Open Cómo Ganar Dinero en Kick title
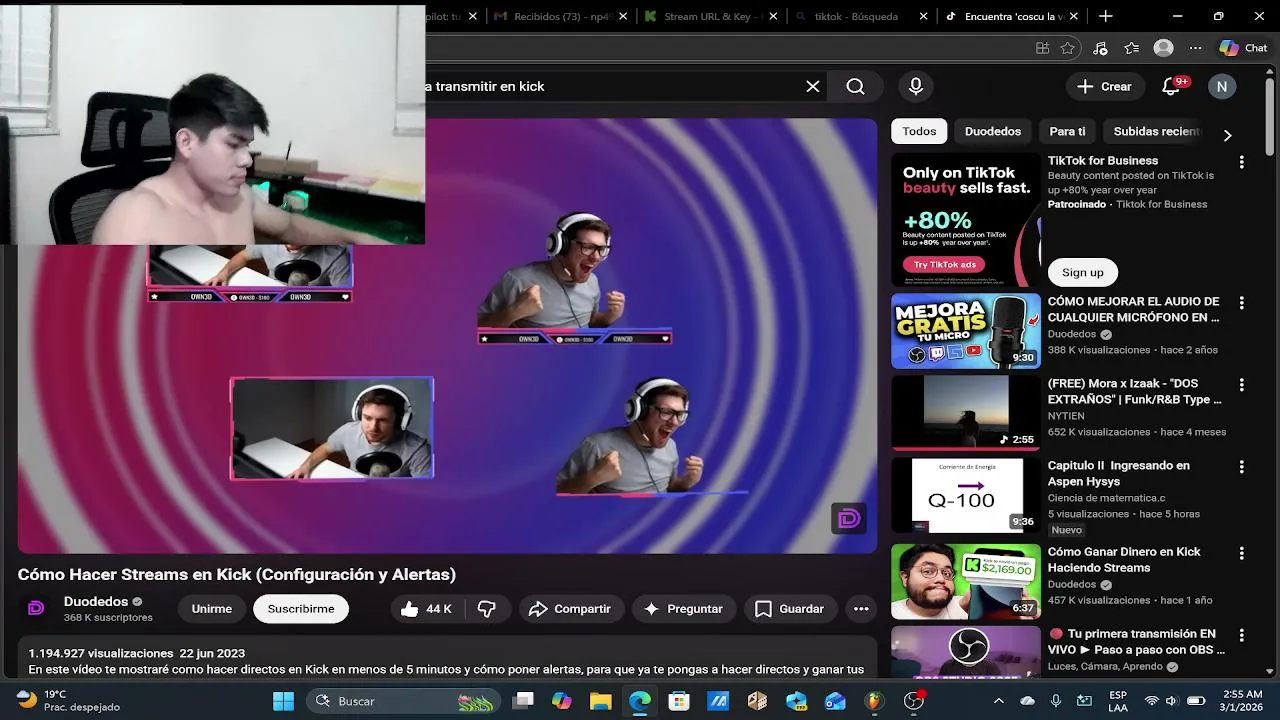The width and height of the screenshot is (1280, 720). (1124, 560)
